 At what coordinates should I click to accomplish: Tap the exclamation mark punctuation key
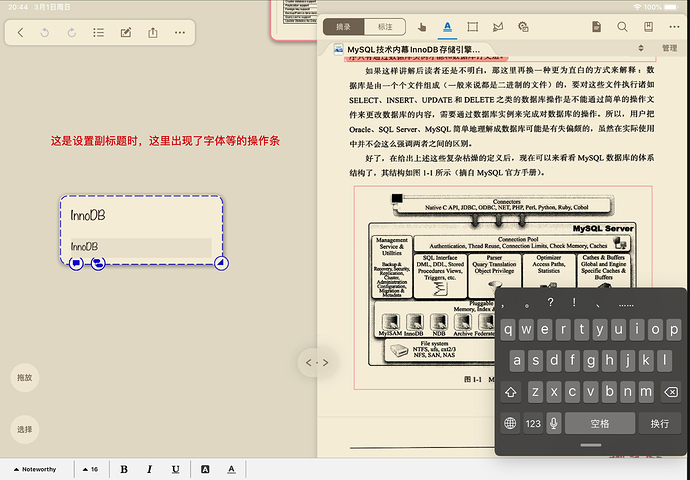pyautogui.click(x=574, y=303)
